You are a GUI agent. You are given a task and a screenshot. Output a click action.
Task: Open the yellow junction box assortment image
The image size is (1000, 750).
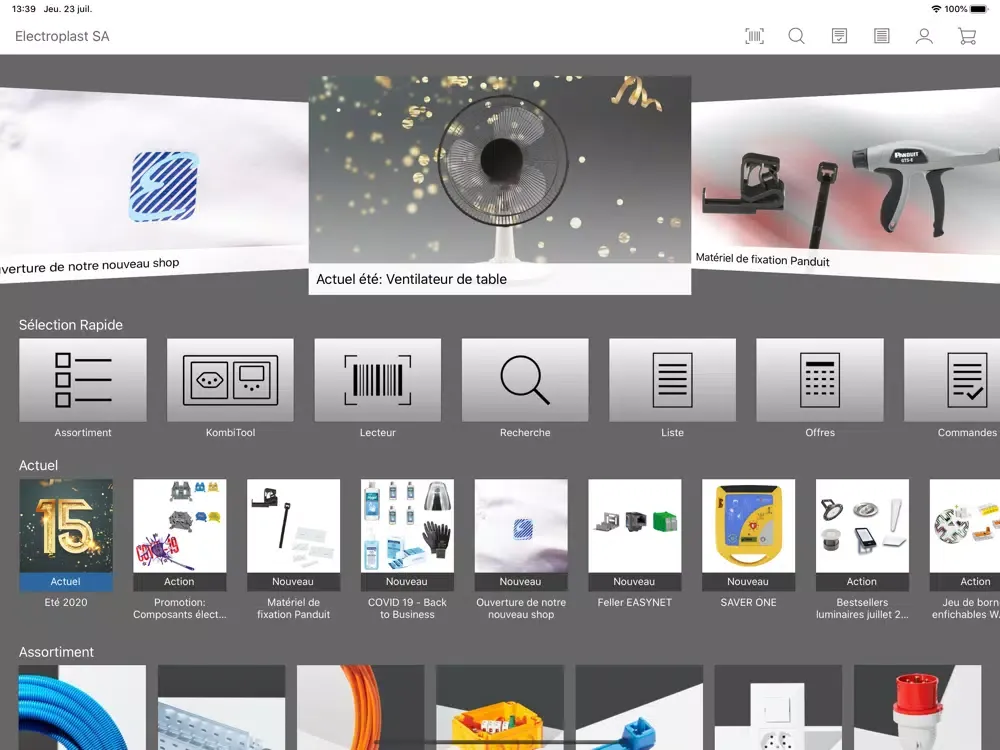[x=500, y=707]
